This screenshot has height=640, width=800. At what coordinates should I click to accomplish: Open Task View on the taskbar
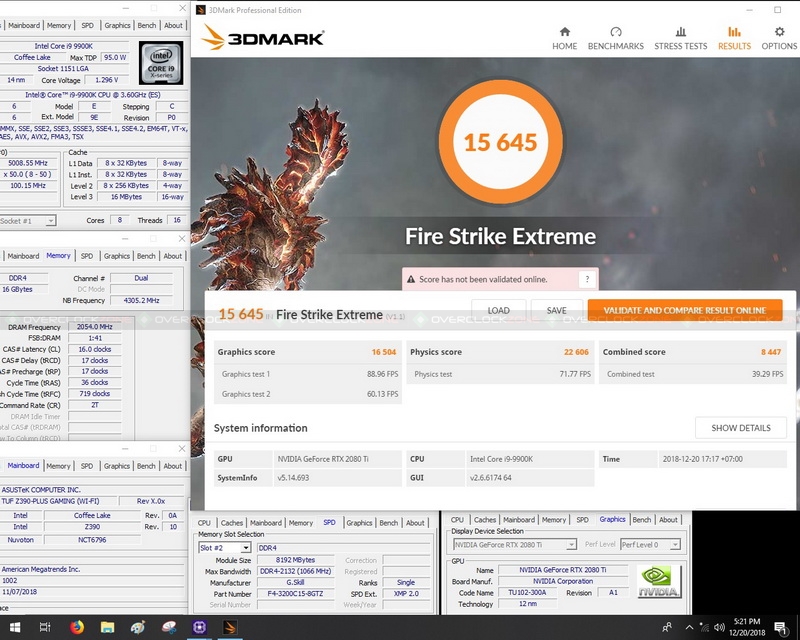(45, 627)
